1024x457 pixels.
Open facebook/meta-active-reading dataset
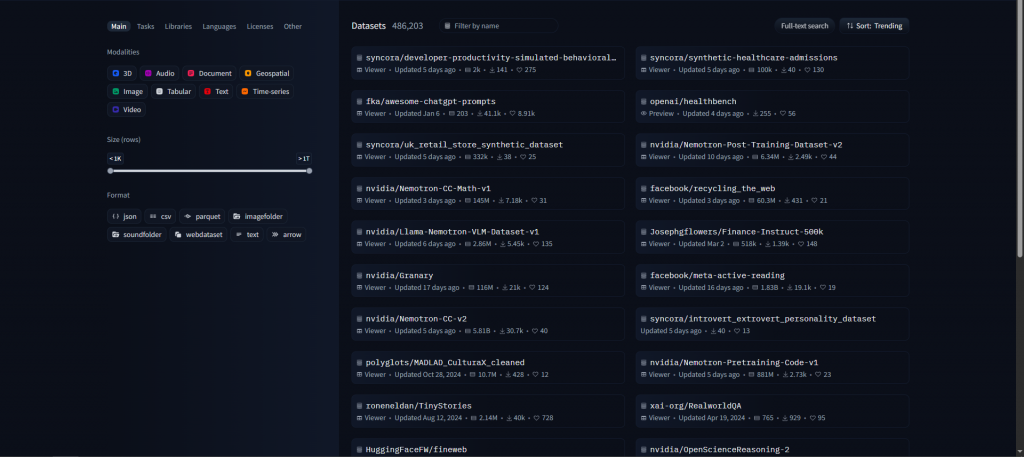[772, 281]
